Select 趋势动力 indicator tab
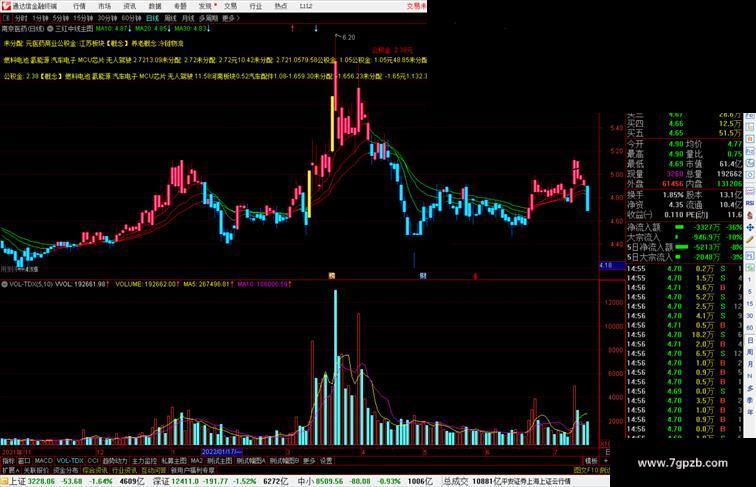This screenshot has width=756, height=487. click(115, 461)
